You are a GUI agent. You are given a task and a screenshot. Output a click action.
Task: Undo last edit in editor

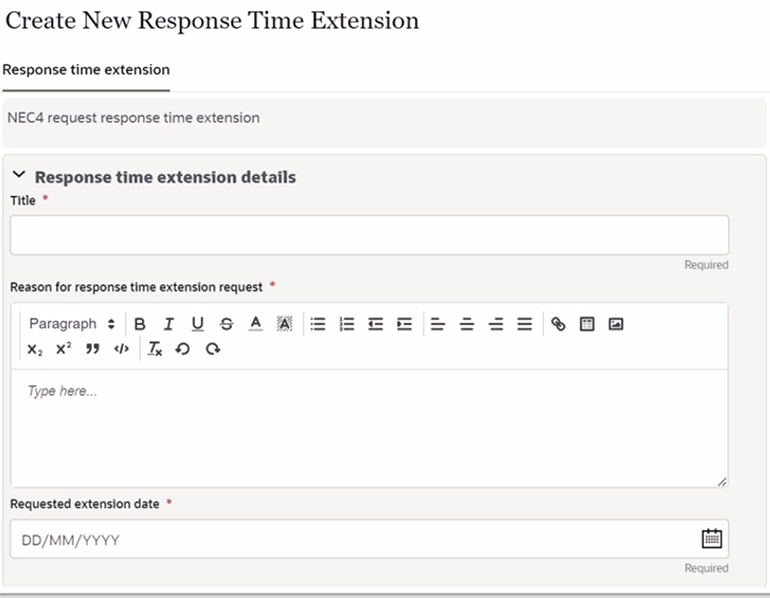tap(183, 349)
